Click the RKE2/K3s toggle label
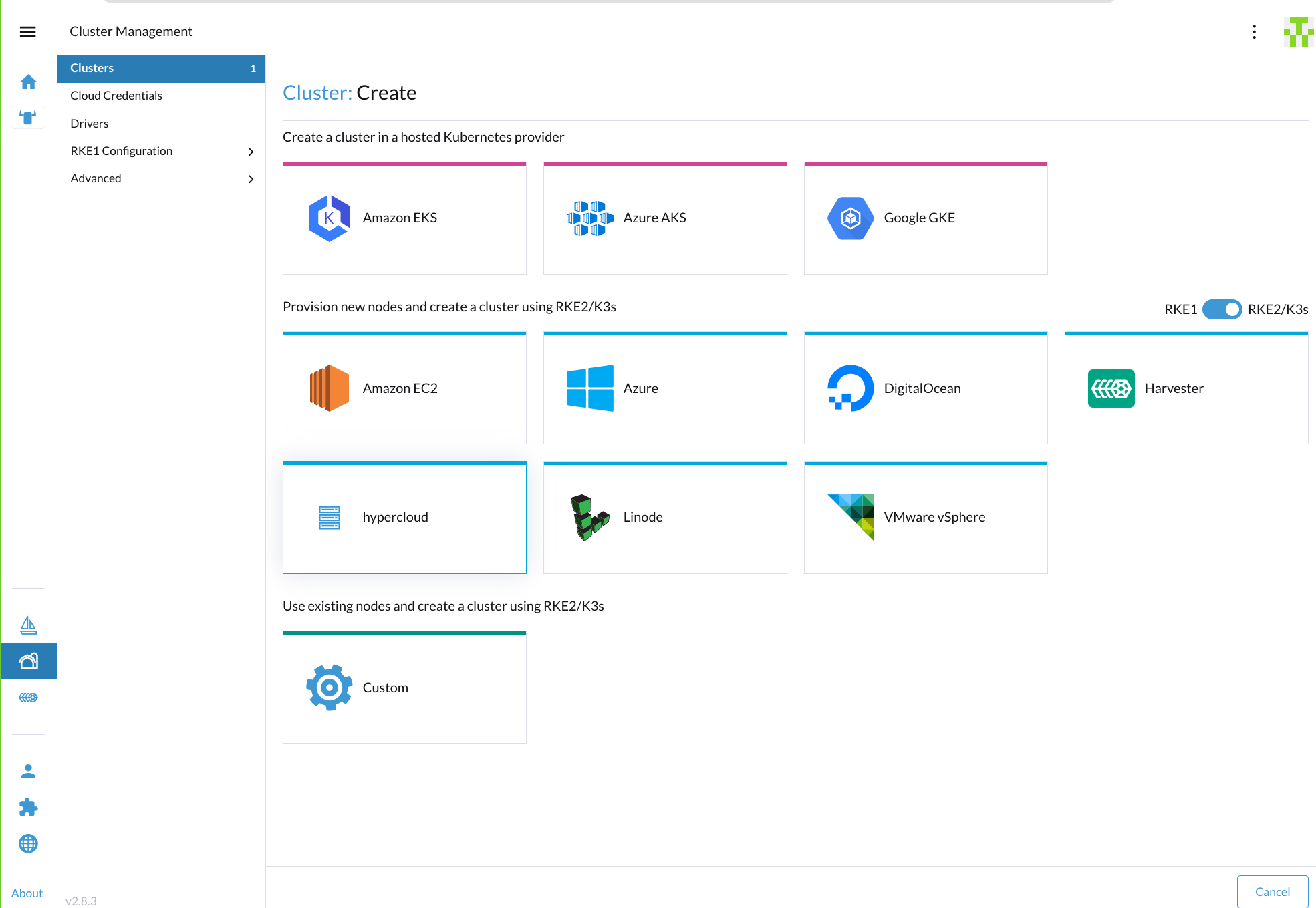1316x908 pixels. 1278,309
